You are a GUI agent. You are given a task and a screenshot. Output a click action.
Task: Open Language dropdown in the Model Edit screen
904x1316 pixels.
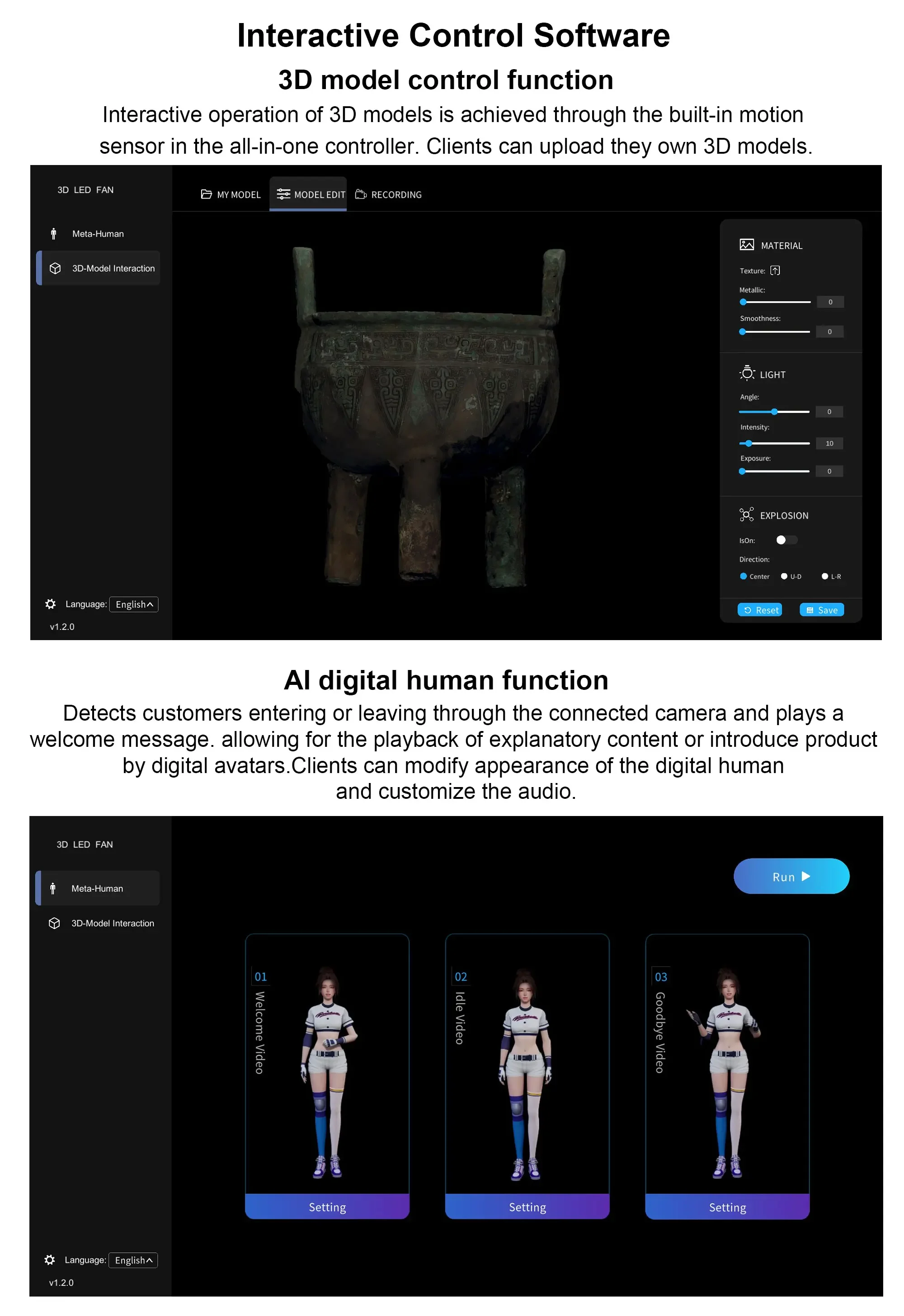click(x=134, y=604)
